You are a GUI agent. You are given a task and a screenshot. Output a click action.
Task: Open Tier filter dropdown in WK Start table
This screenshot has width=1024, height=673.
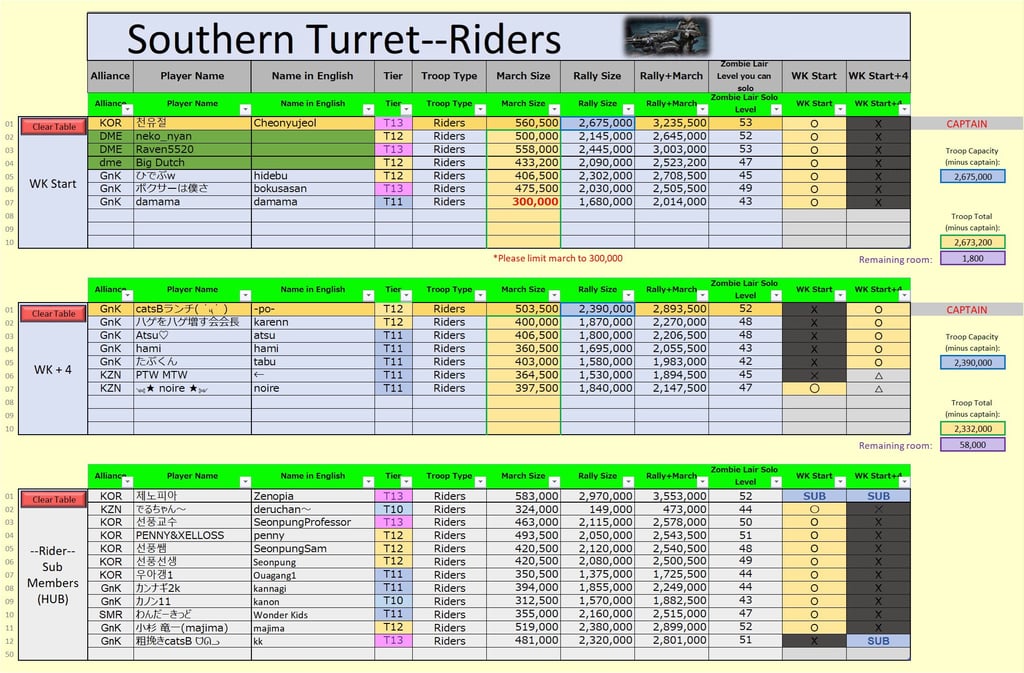406,110
